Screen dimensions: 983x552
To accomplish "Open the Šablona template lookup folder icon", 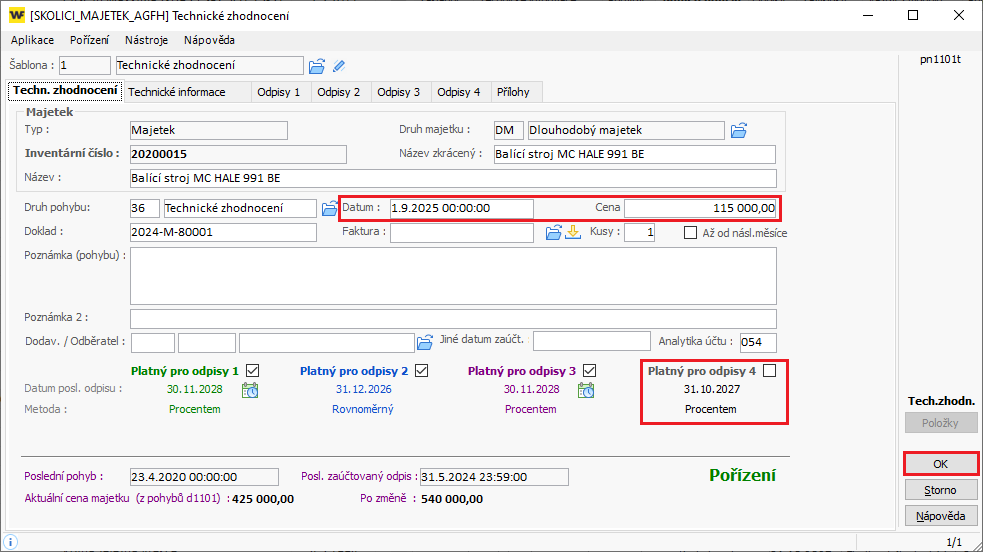I will [x=317, y=66].
